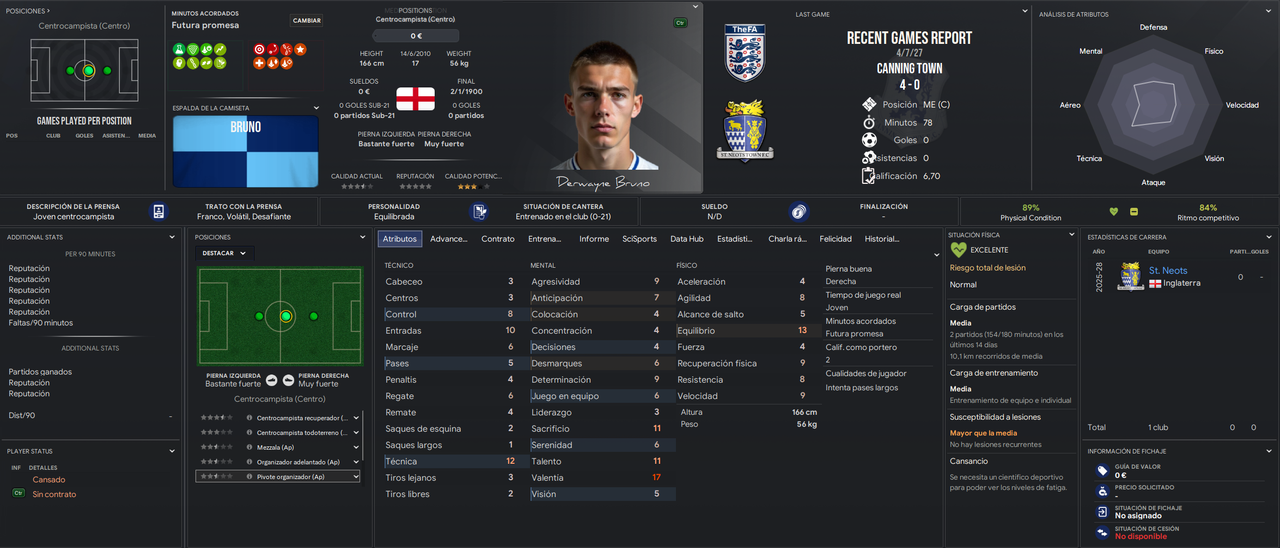
Task: Select the central midfielder dot on the pitch
Action: tap(286, 316)
